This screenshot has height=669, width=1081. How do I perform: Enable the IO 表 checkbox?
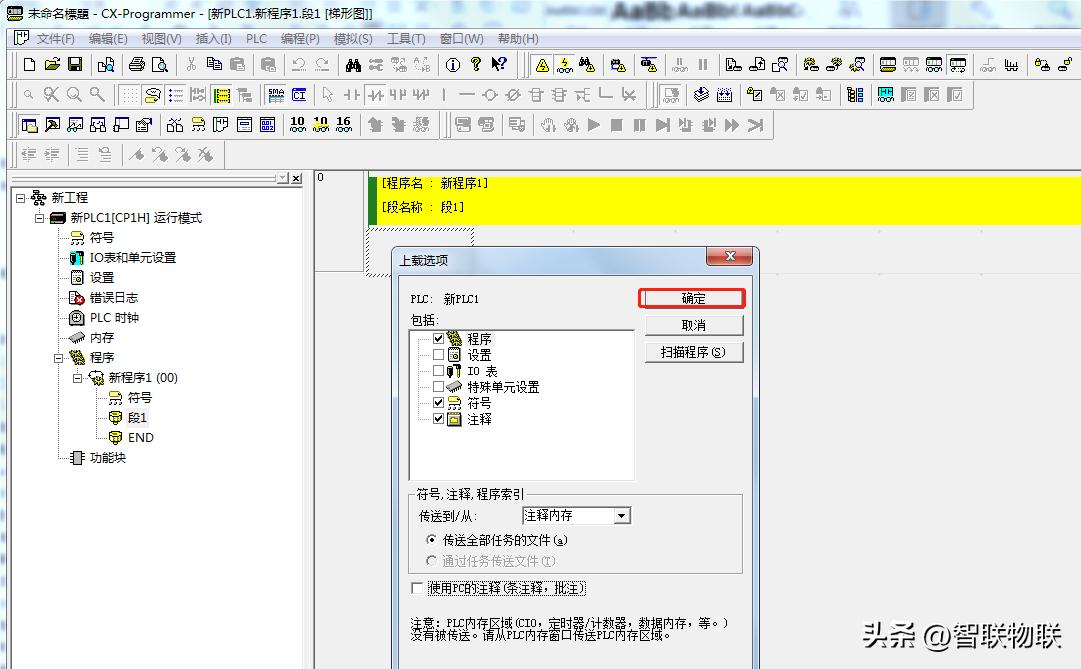click(x=439, y=370)
